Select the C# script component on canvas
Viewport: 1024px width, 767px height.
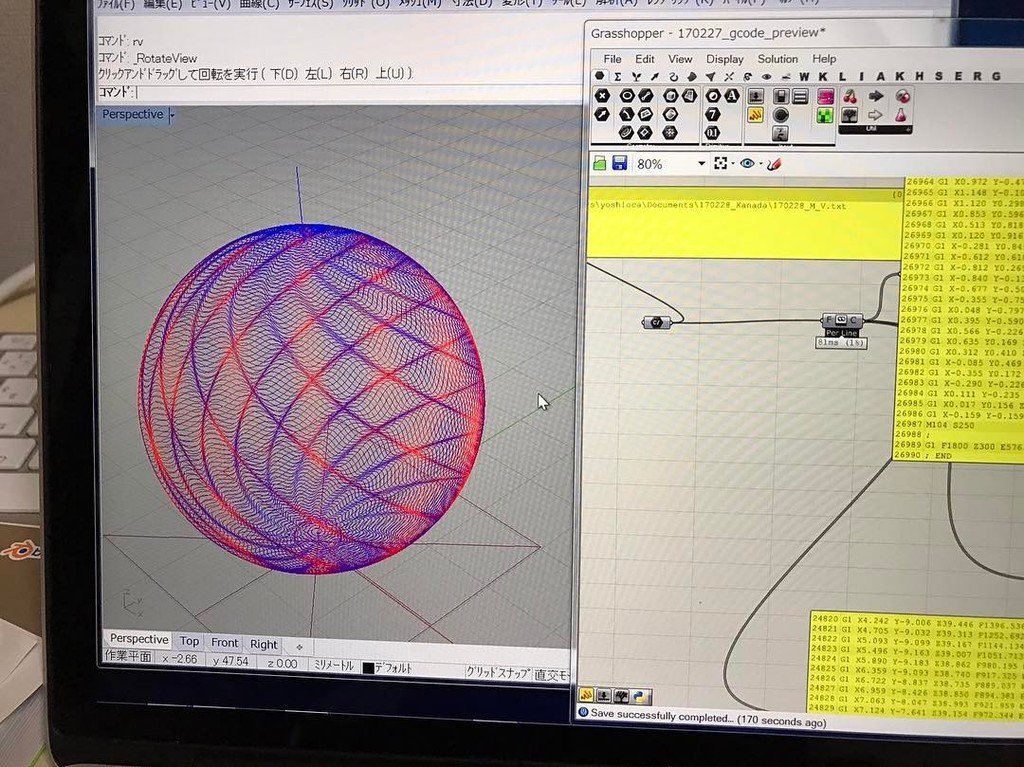657,322
